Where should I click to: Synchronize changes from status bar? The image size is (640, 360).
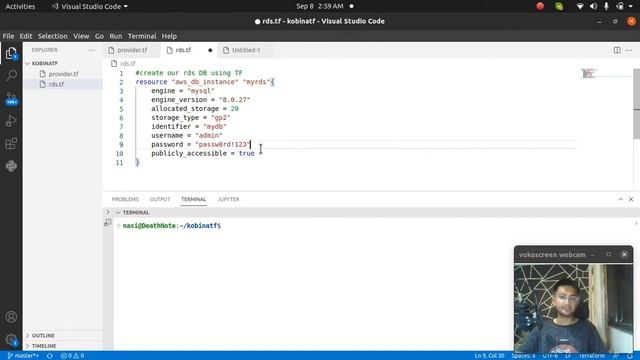[x=49, y=356]
